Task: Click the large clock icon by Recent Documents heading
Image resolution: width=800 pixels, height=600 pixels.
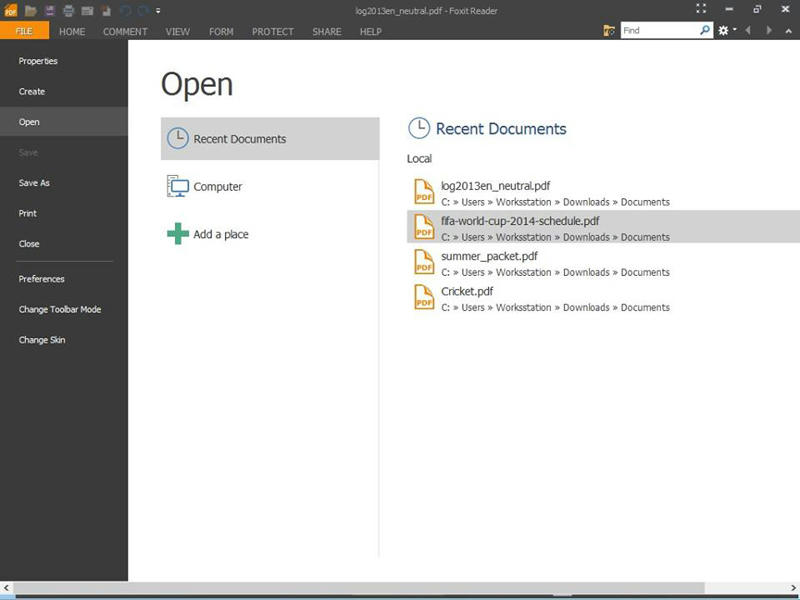Action: tap(419, 128)
